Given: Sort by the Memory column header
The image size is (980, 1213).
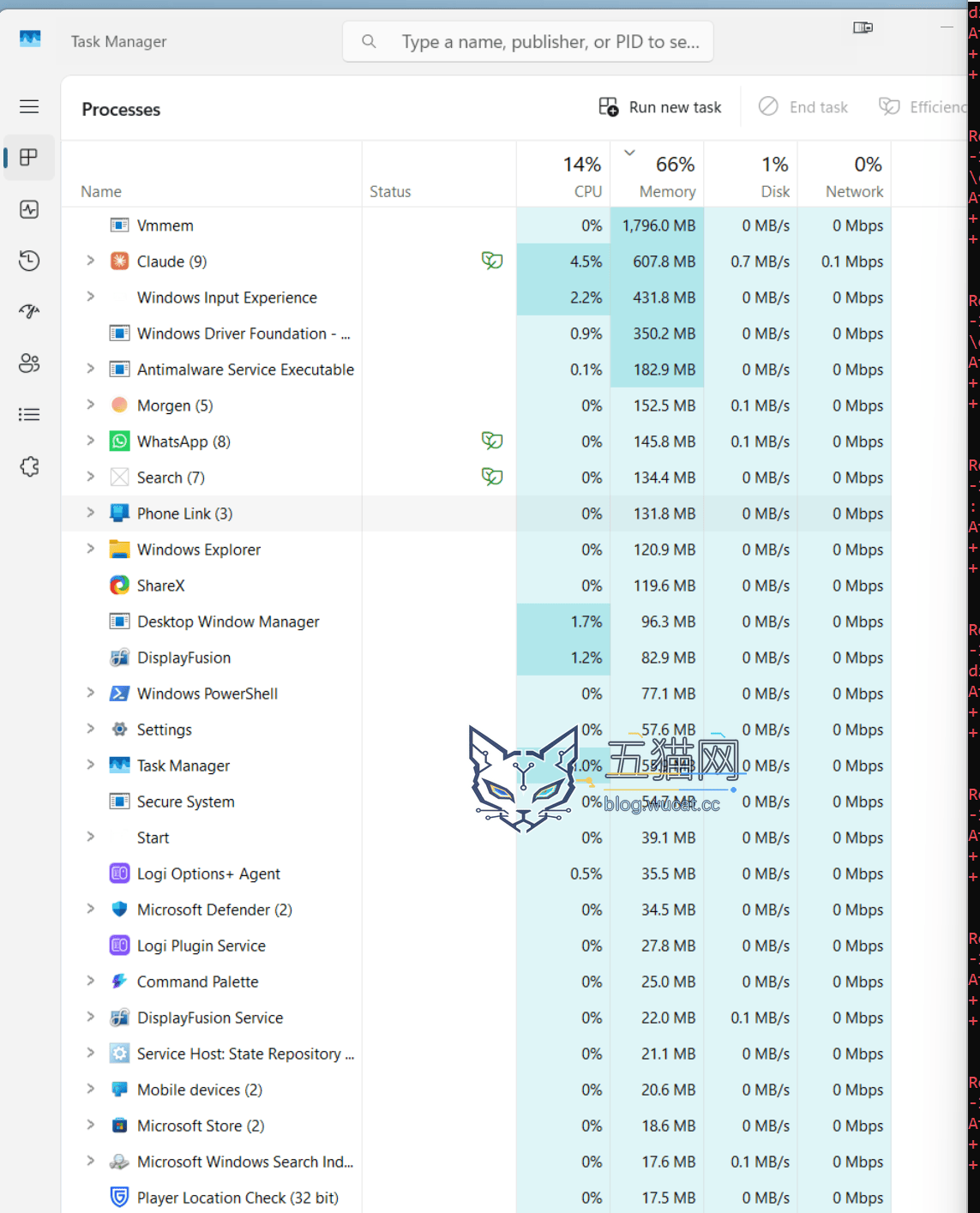Looking at the screenshot, I should tap(658, 175).
